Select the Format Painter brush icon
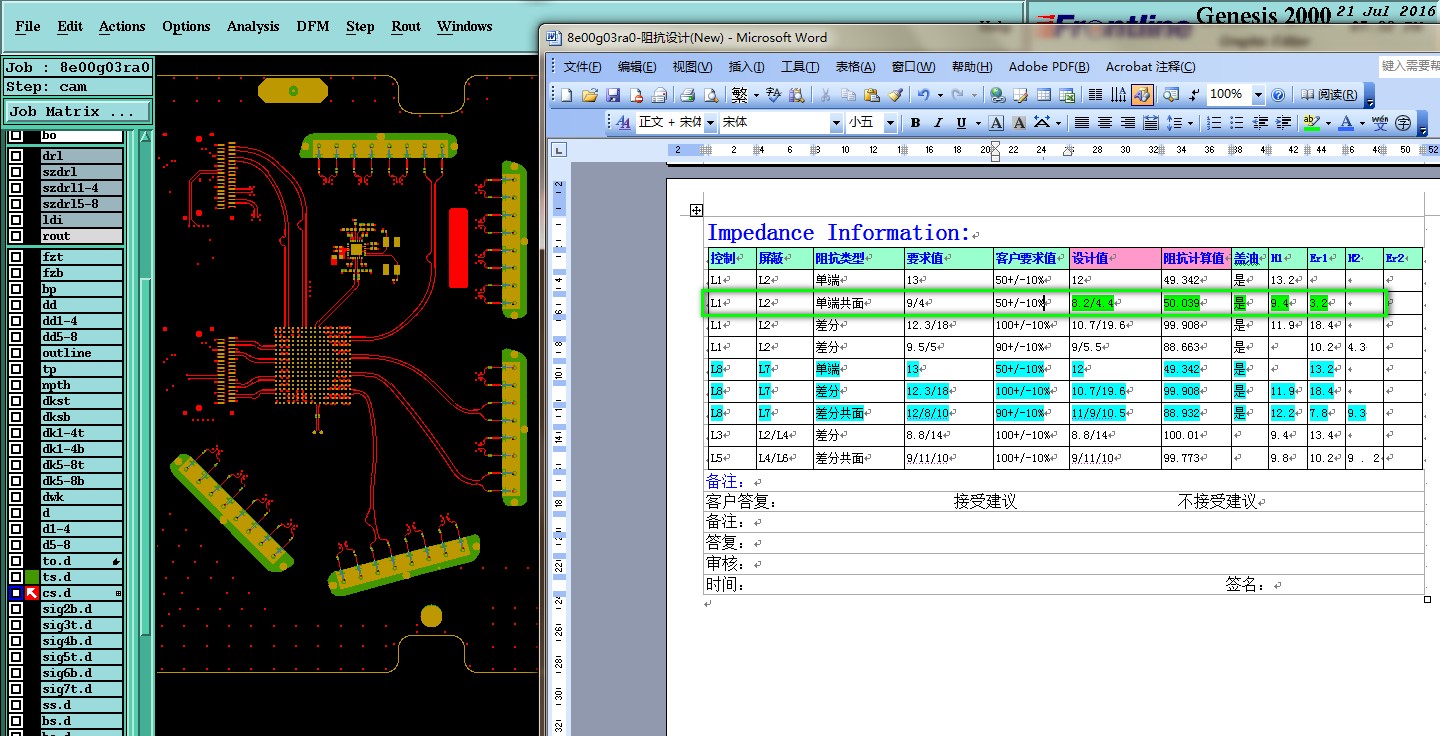This screenshot has height=736, width=1440. point(895,96)
